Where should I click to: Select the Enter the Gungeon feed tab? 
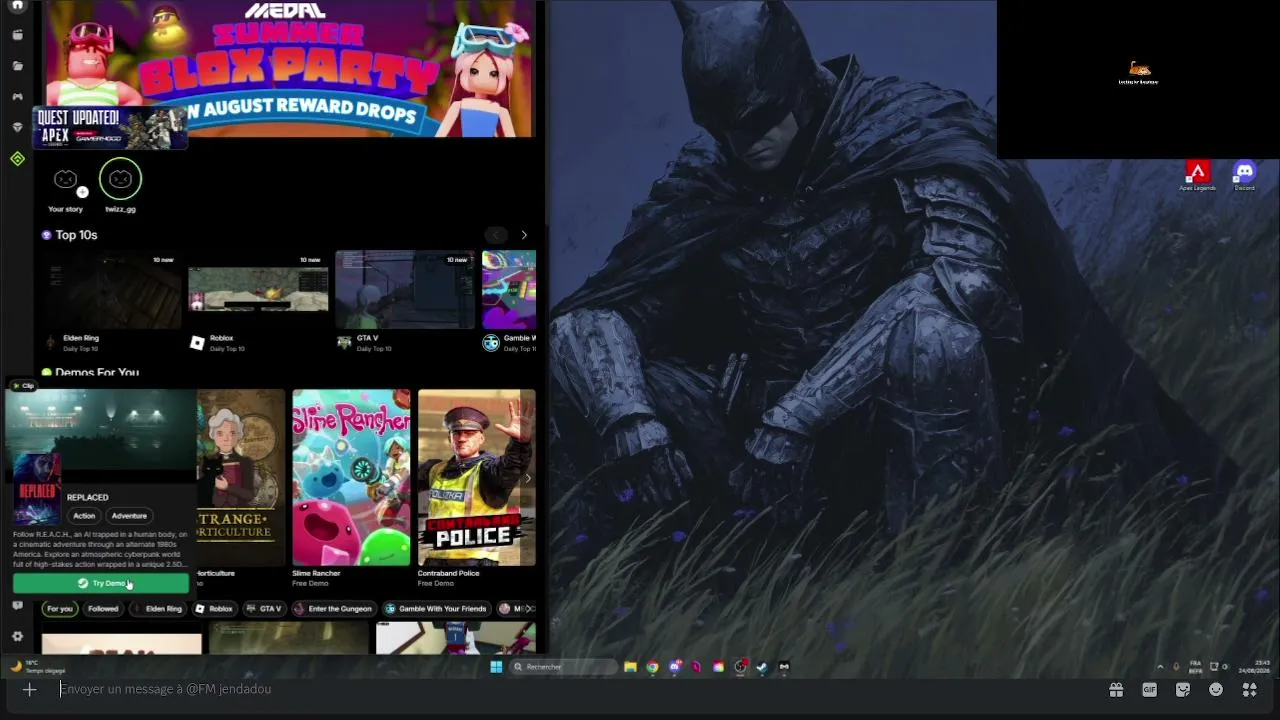pos(333,608)
